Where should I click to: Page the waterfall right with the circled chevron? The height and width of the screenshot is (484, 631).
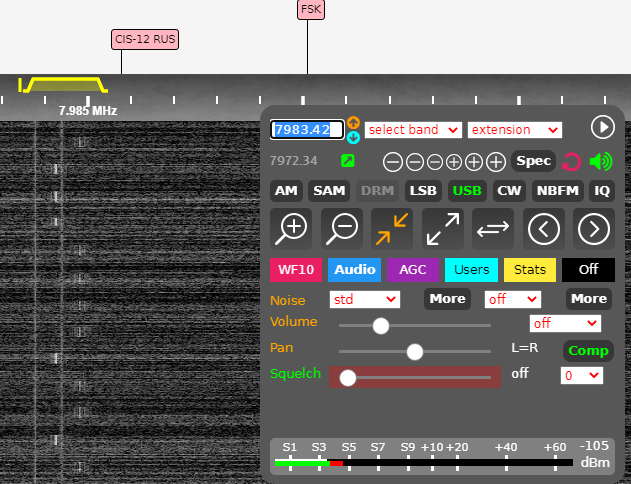(x=594, y=229)
